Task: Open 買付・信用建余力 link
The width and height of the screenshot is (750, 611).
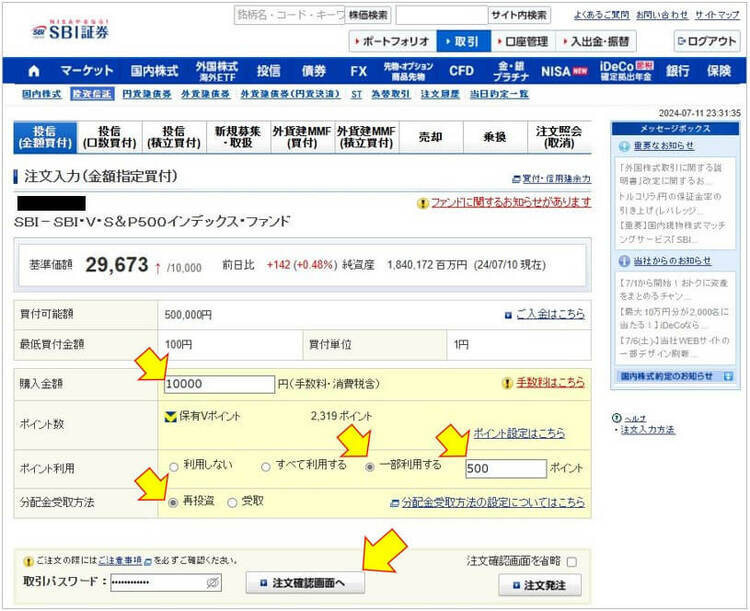Action: 557,179
